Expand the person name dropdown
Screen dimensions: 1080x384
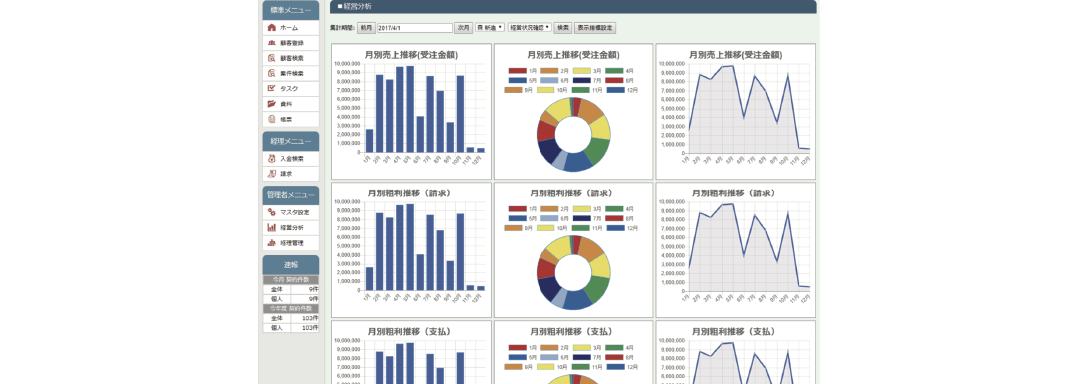[x=490, y=28]
